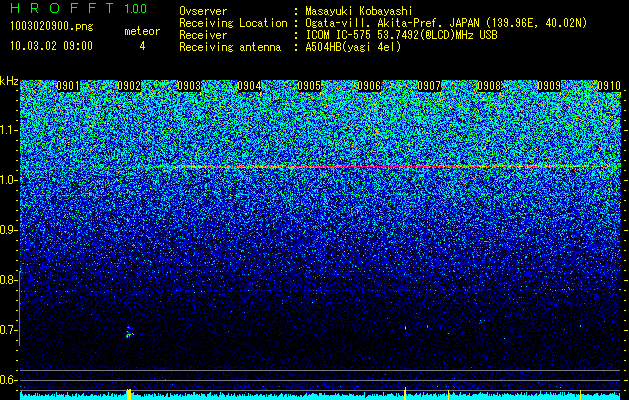Viewport: 629px width, 400px height.
Task: Click the 0908 time marker
Action: [489, 86]
